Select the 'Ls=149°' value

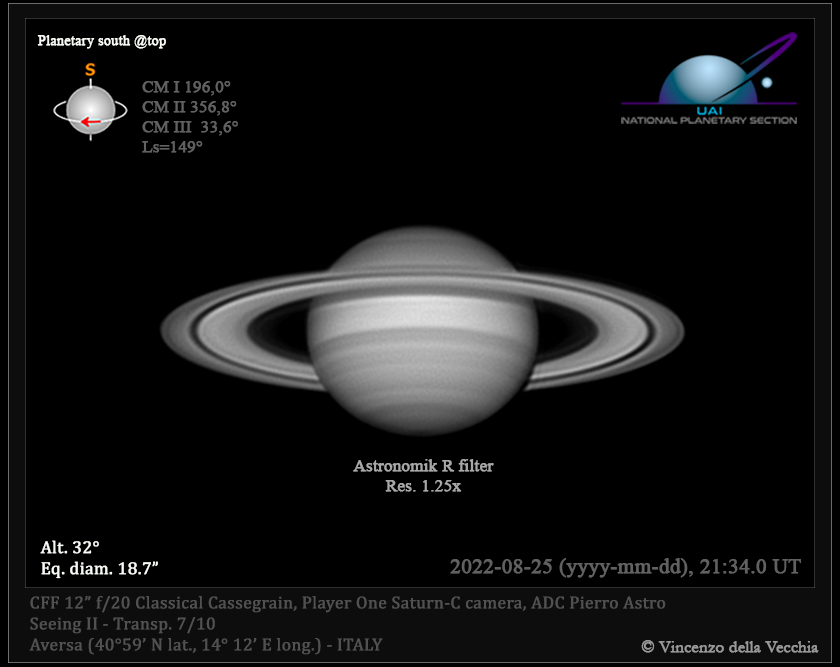(x=172, y=146)
